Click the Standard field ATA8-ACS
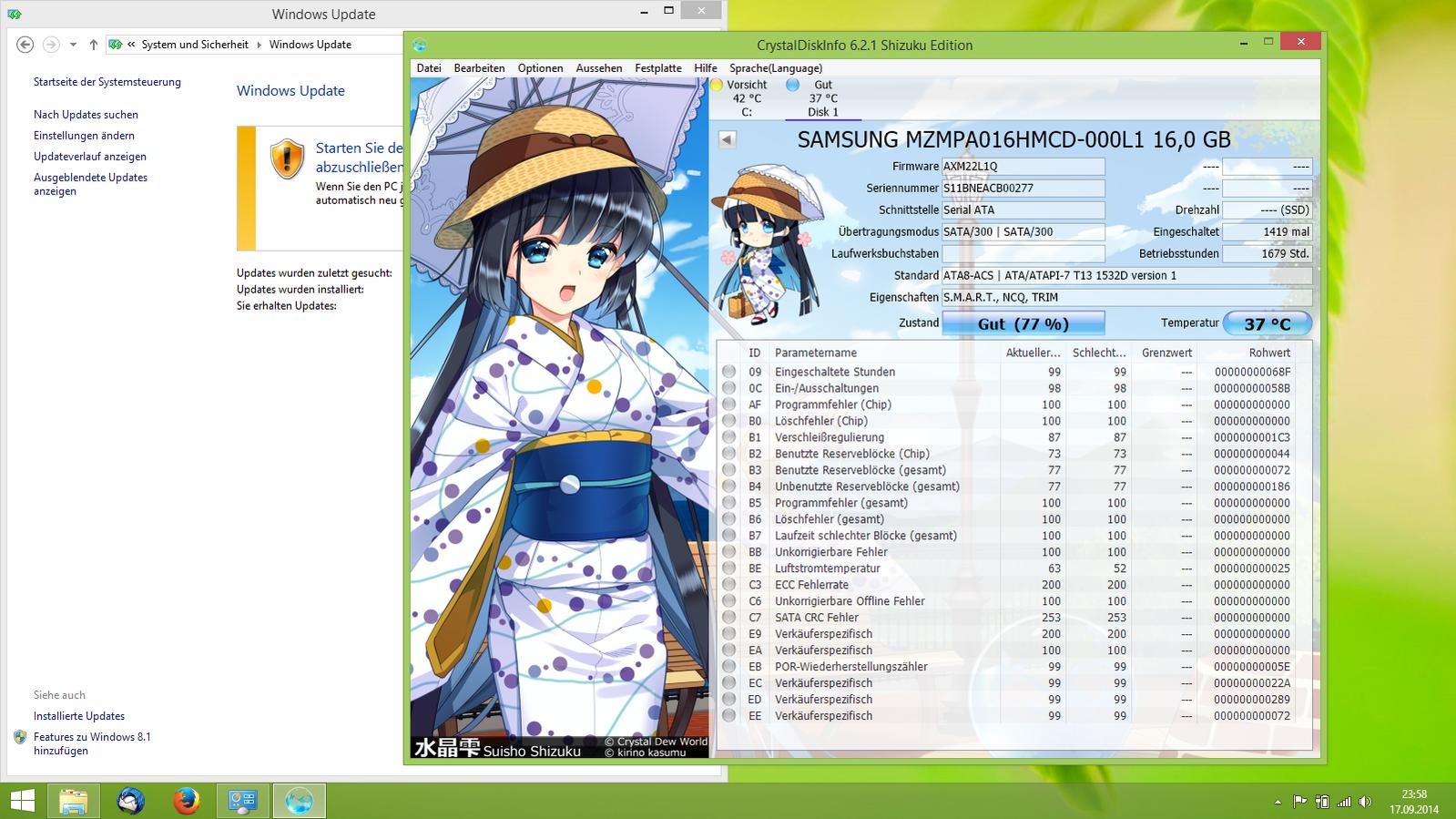The image size is (1456, 819). click(1126, 276)
